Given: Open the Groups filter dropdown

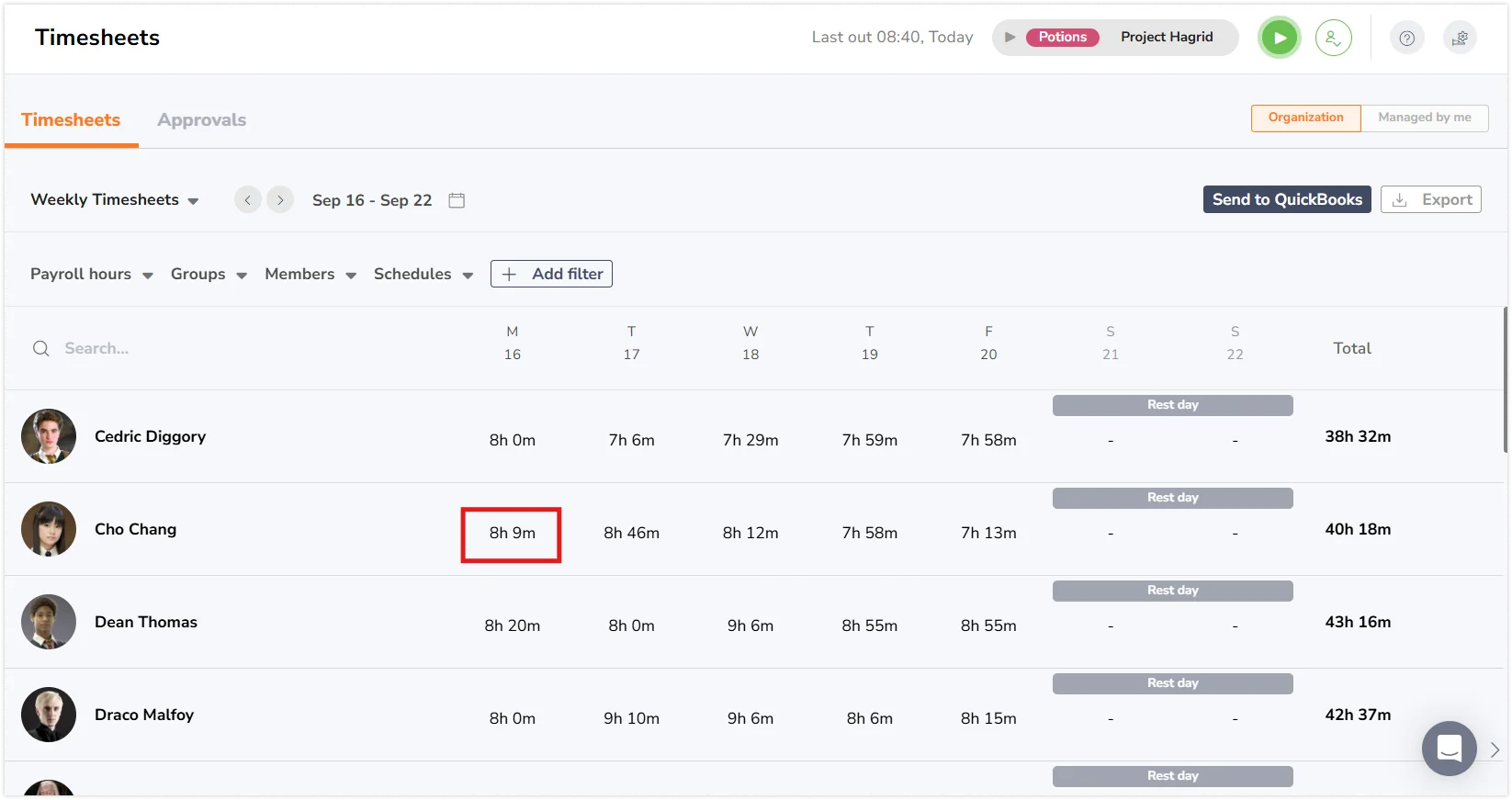Looking at the screenshot, I should (209, 274).
